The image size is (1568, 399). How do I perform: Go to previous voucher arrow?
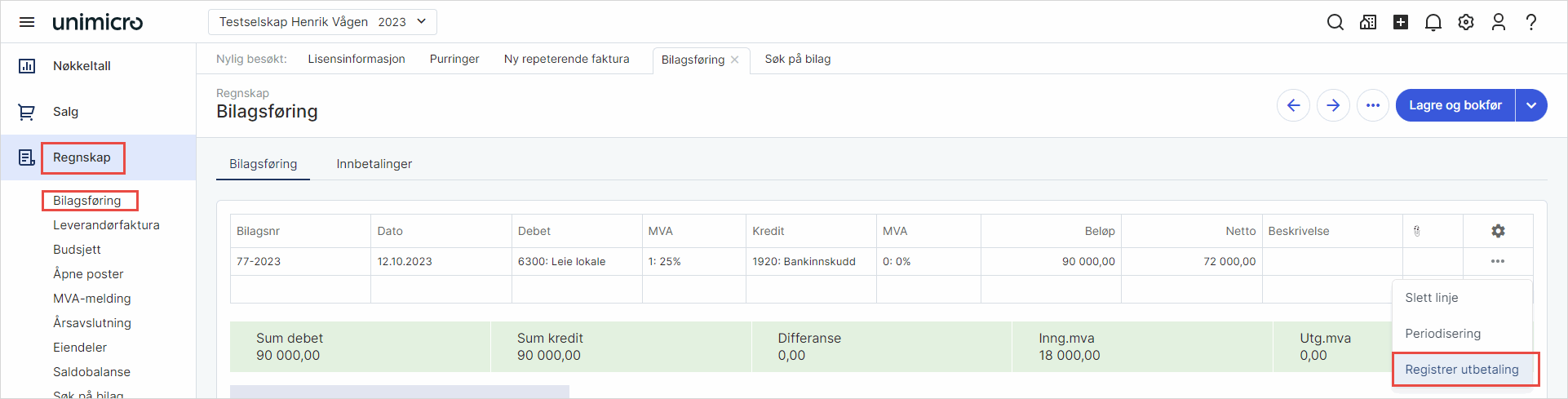click(1294, 105)
